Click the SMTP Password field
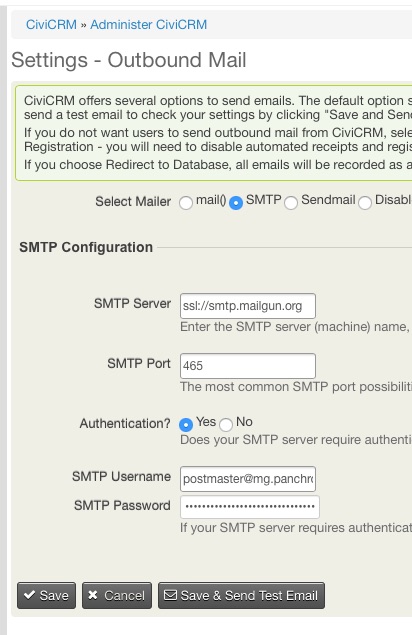Screen dimensions: 412x635 (250, 507)
